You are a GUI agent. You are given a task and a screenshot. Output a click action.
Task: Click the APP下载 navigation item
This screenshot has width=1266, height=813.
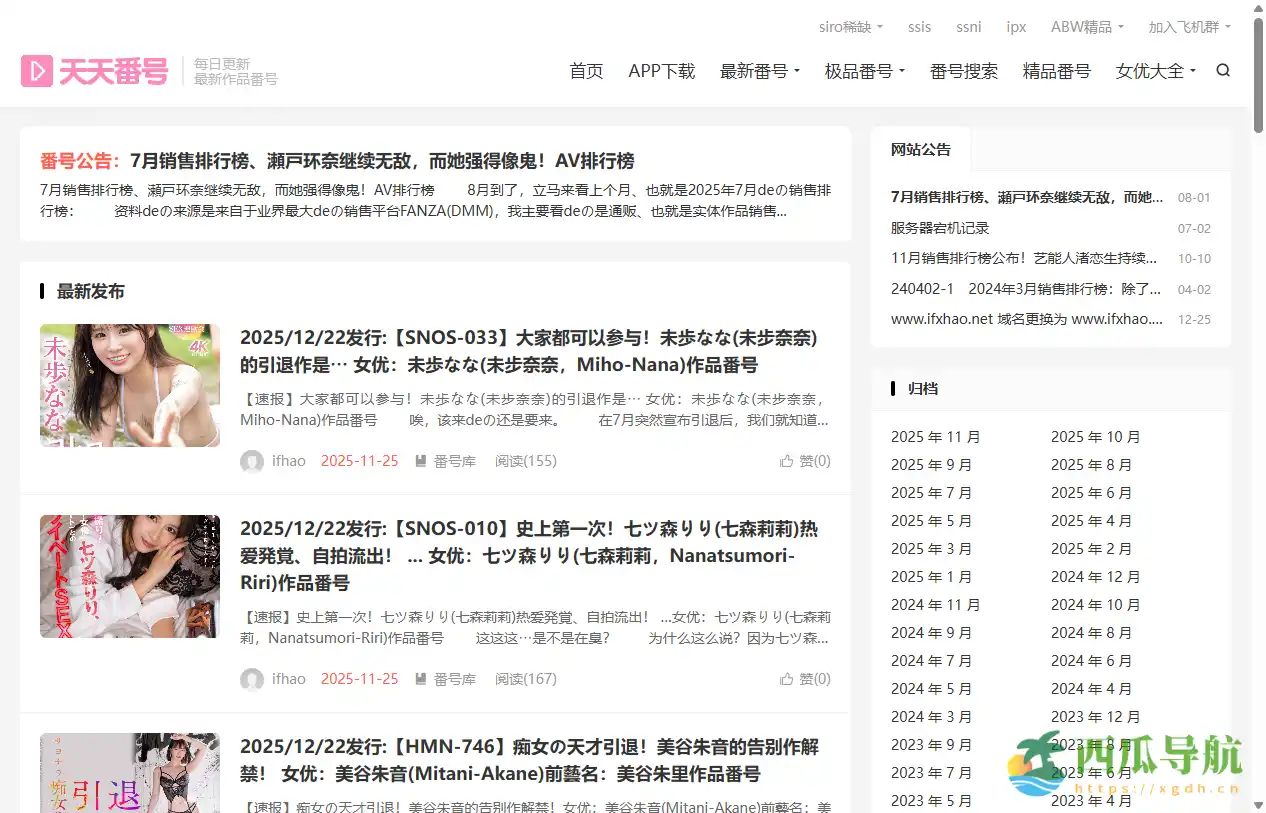661,71
